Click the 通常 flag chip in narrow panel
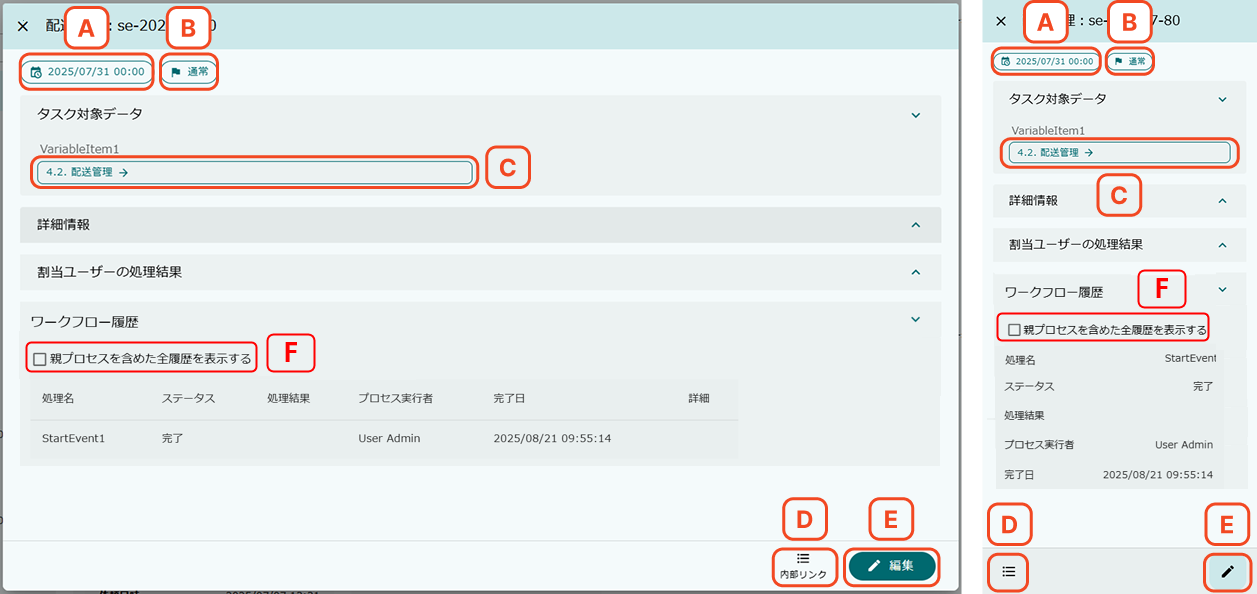Image resolution: width=1257 pixels, height=594 pixels. click(x=1130, y=61)
